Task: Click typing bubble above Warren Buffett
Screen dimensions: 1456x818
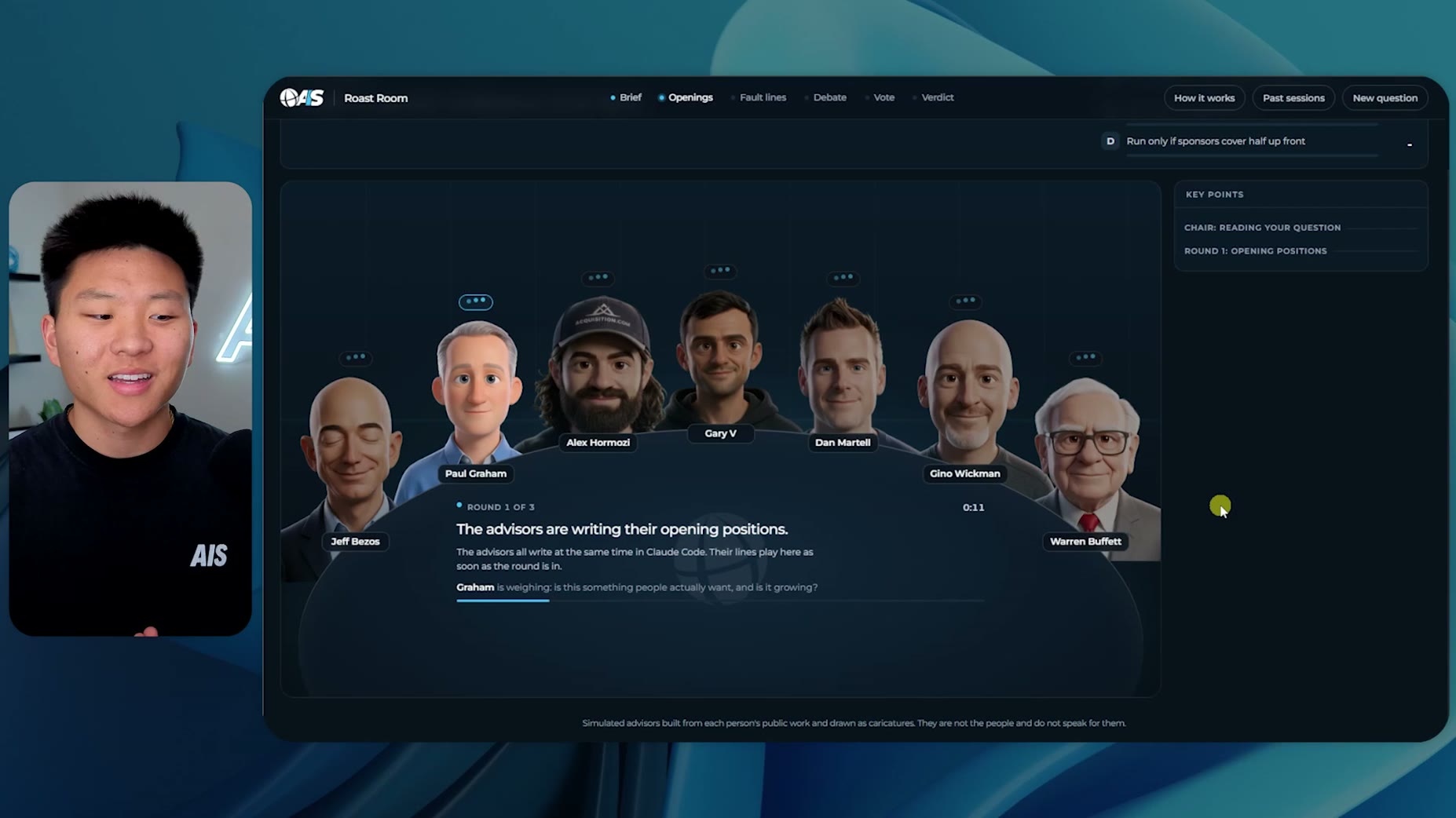Action: click(1085, 358)
